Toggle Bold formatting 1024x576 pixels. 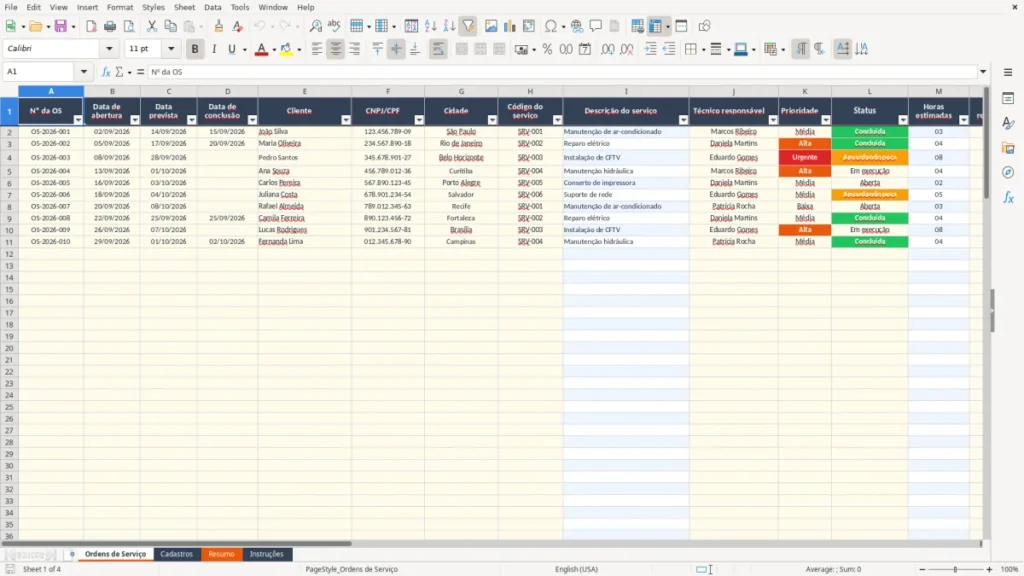tap(195, 49)
